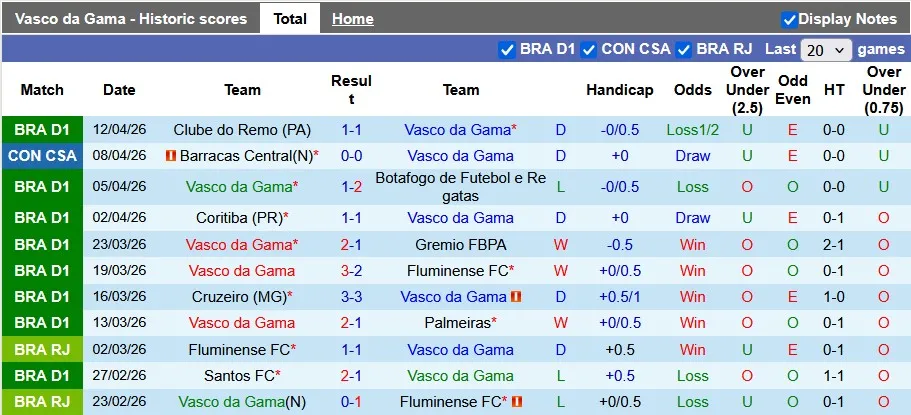Click the Handicap column header

(619, 90)
